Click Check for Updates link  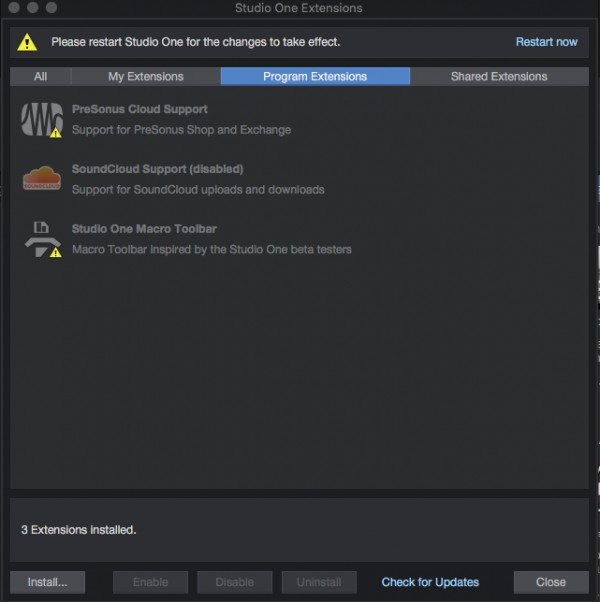(x=430, y=582)
